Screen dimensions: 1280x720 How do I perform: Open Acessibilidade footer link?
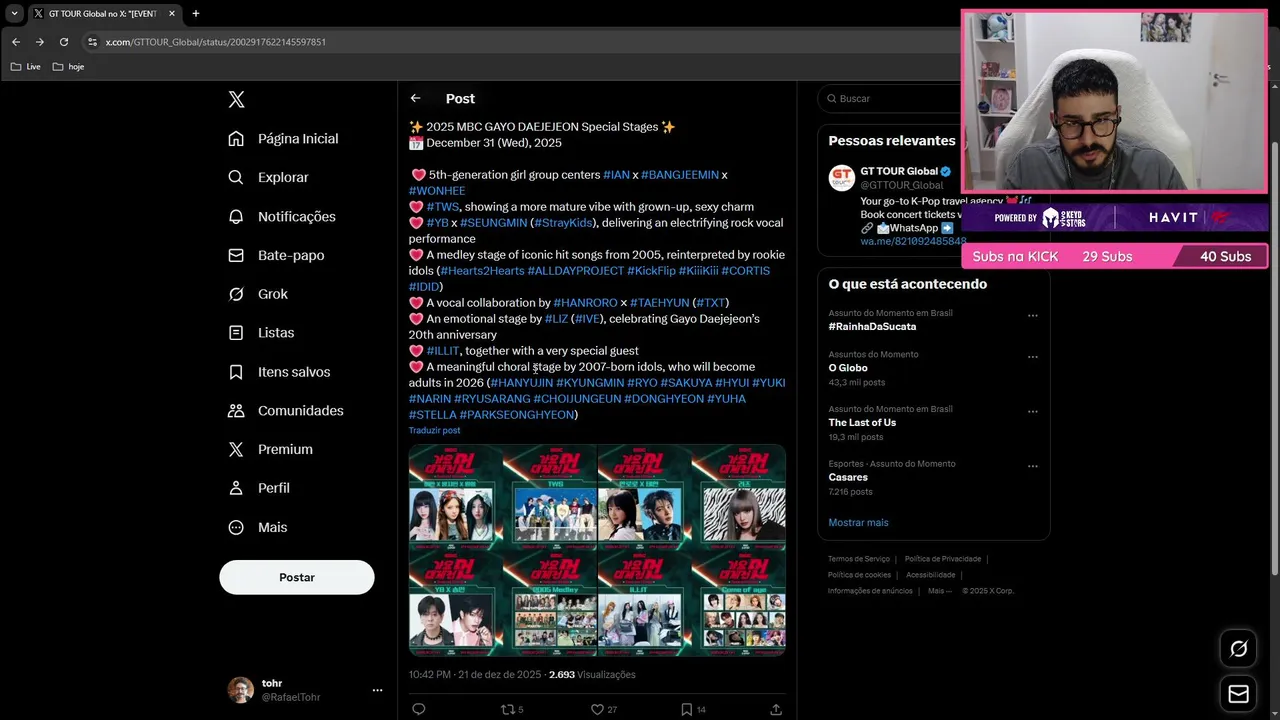click(x=931, y=575)
